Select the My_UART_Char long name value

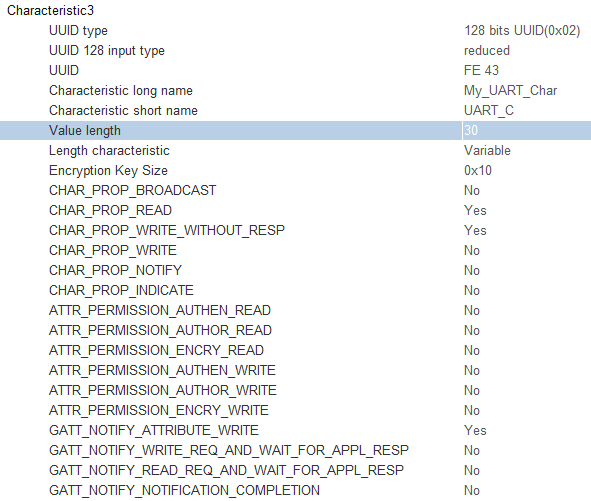(x=510, y=90)
